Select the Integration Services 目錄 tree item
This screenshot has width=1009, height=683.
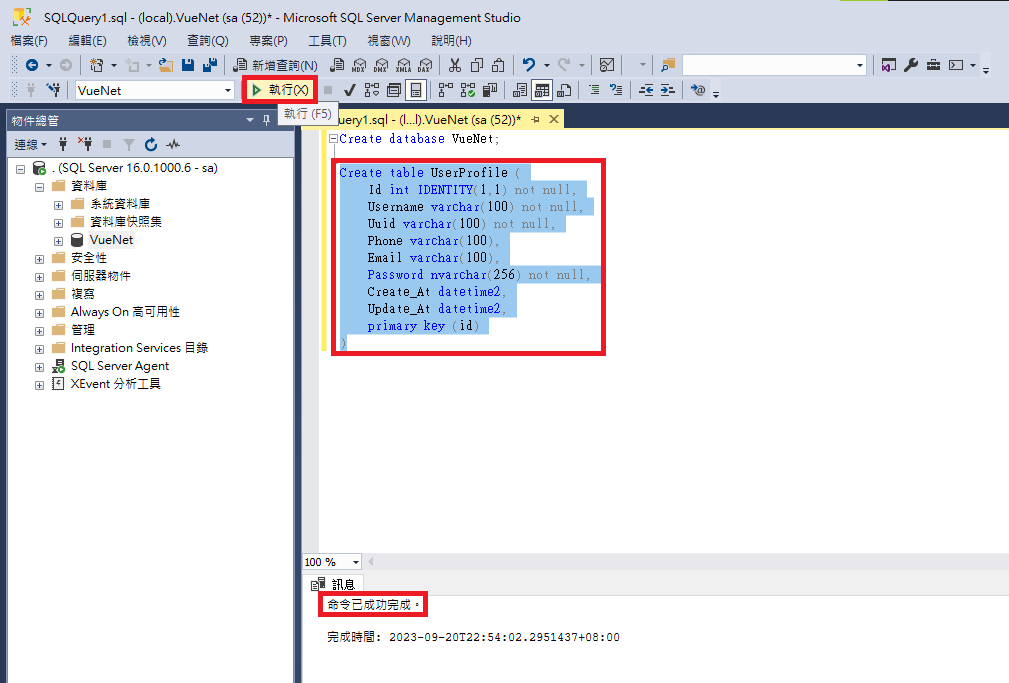(139, 348)
